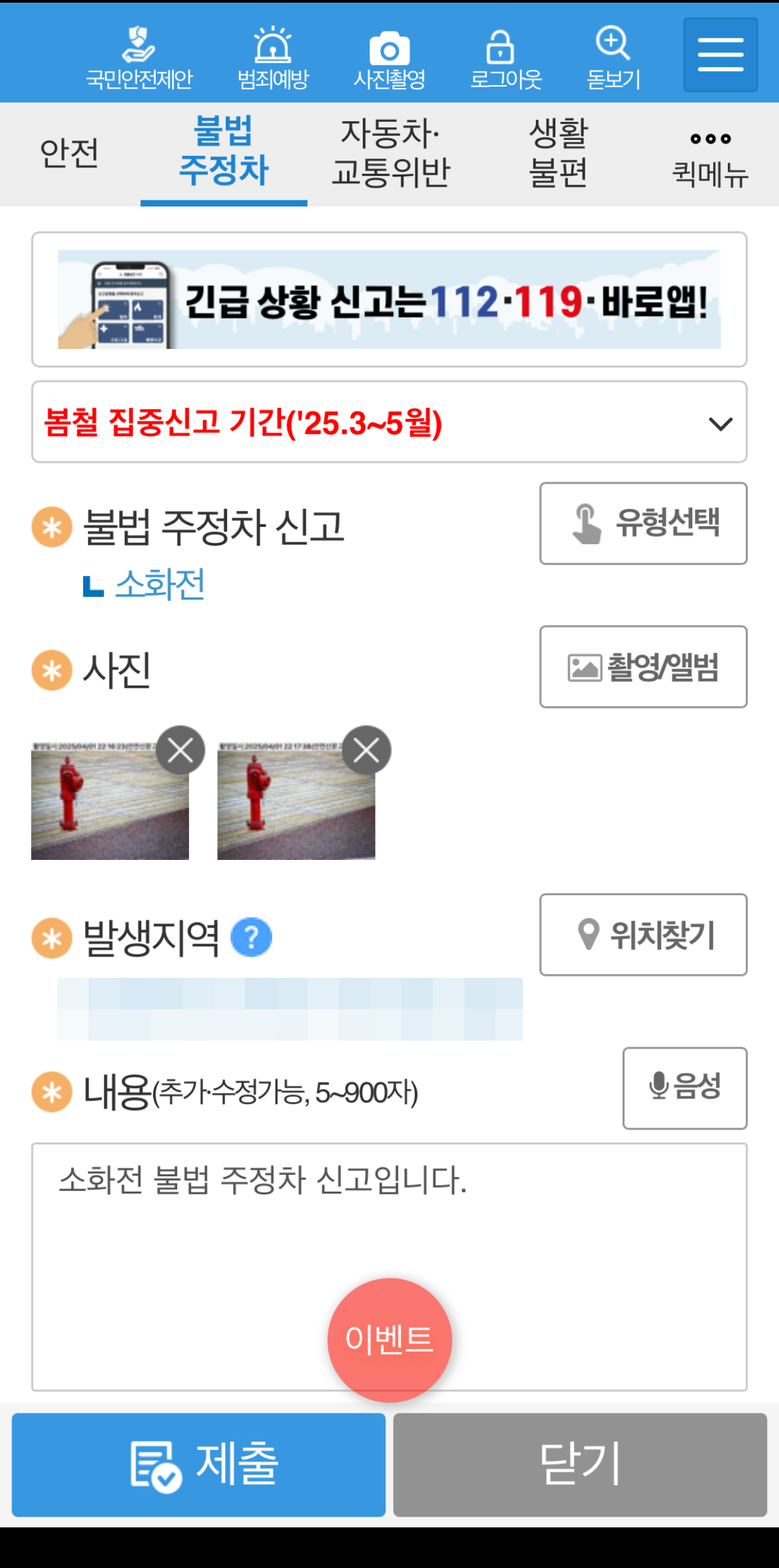Viewport: 779px width, 1568px height.
Task: Remove the second hydrant photo
Action: pos(366,750)
